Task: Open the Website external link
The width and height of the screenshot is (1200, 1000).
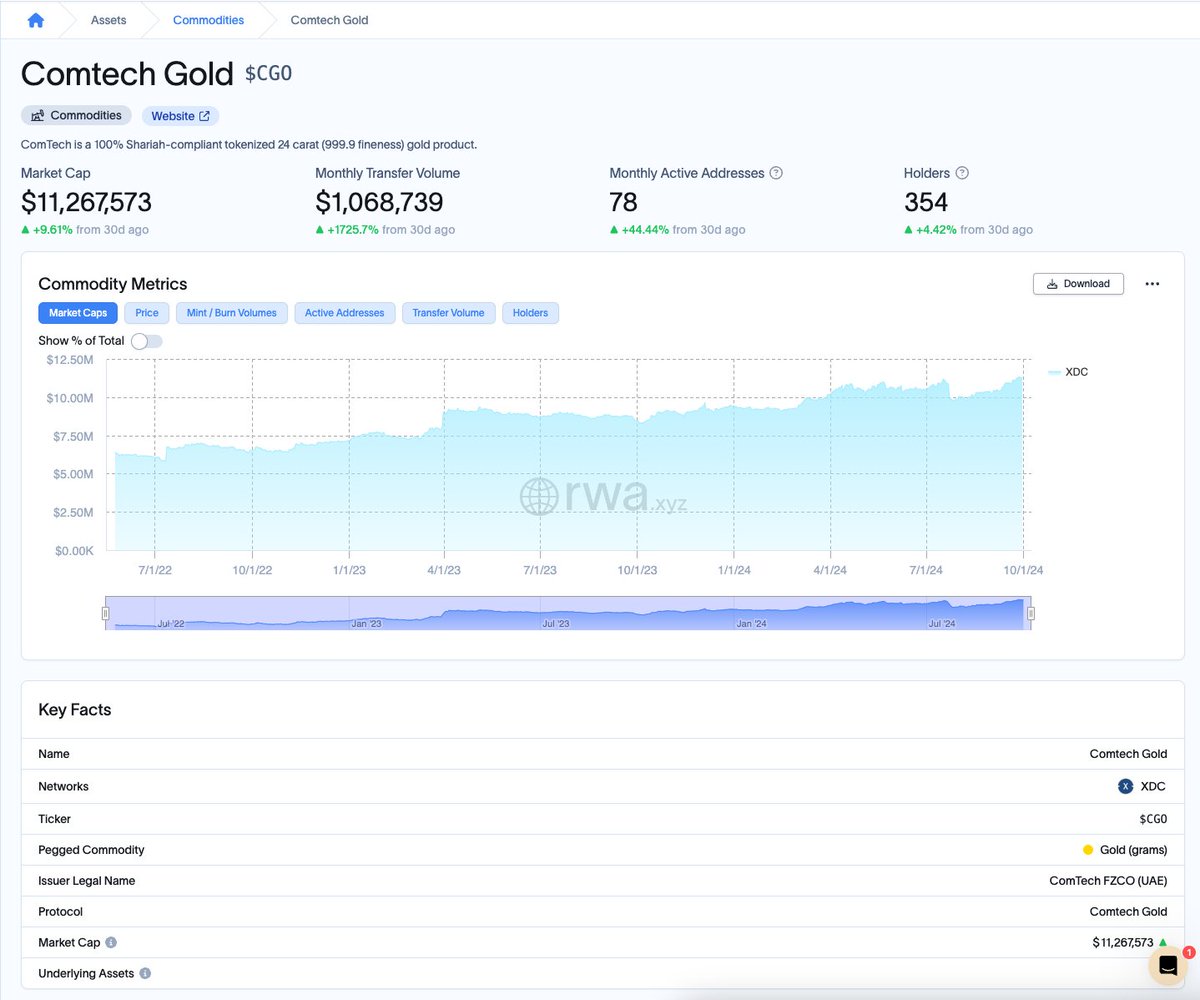Action: (180, 116)
